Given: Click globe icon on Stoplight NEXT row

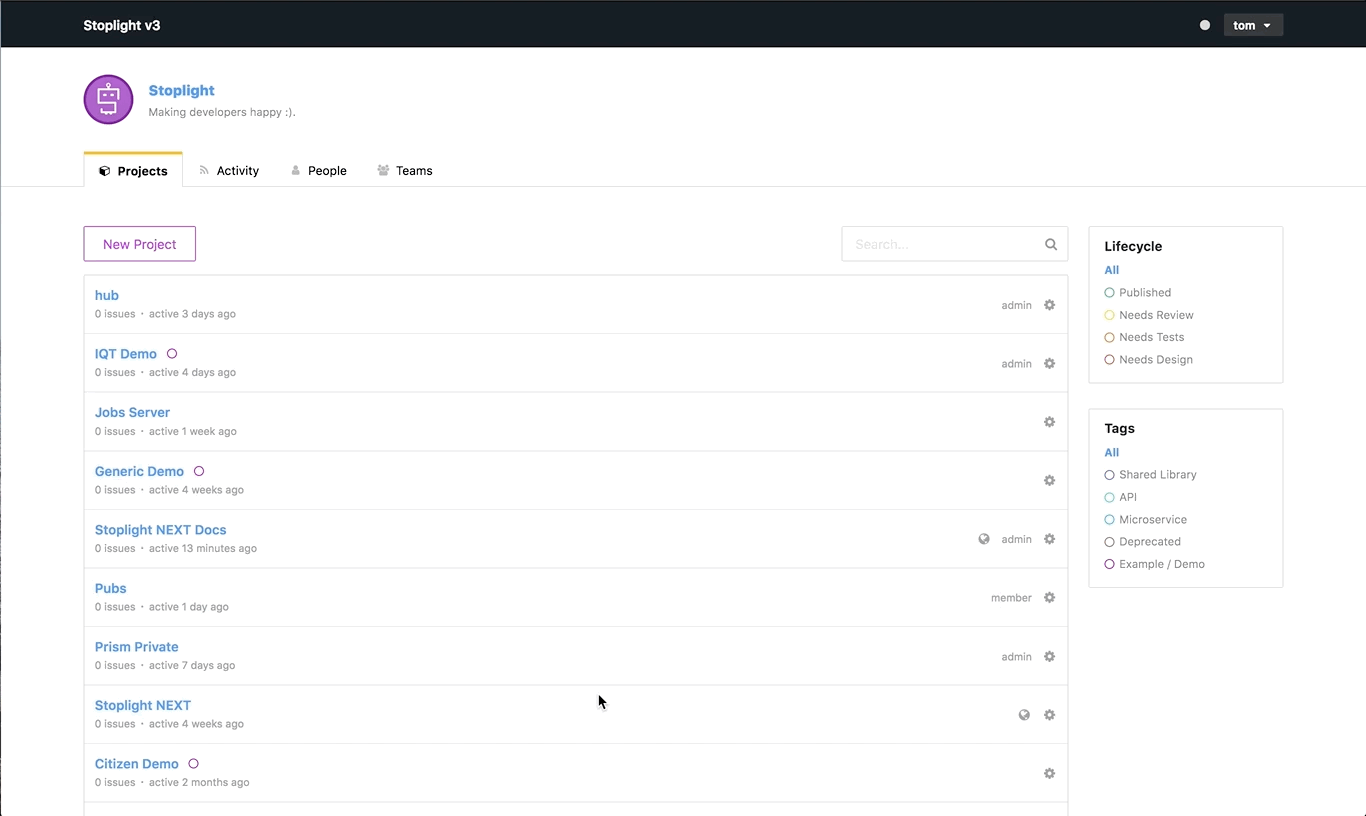Looking at the screenshot, I should click(x=1024, y=715).
